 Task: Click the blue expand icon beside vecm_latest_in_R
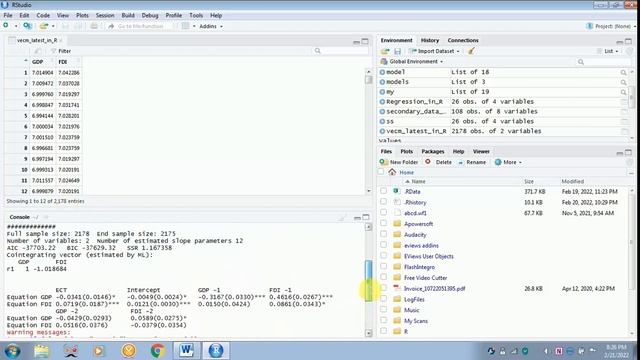[x=382, y=131]
